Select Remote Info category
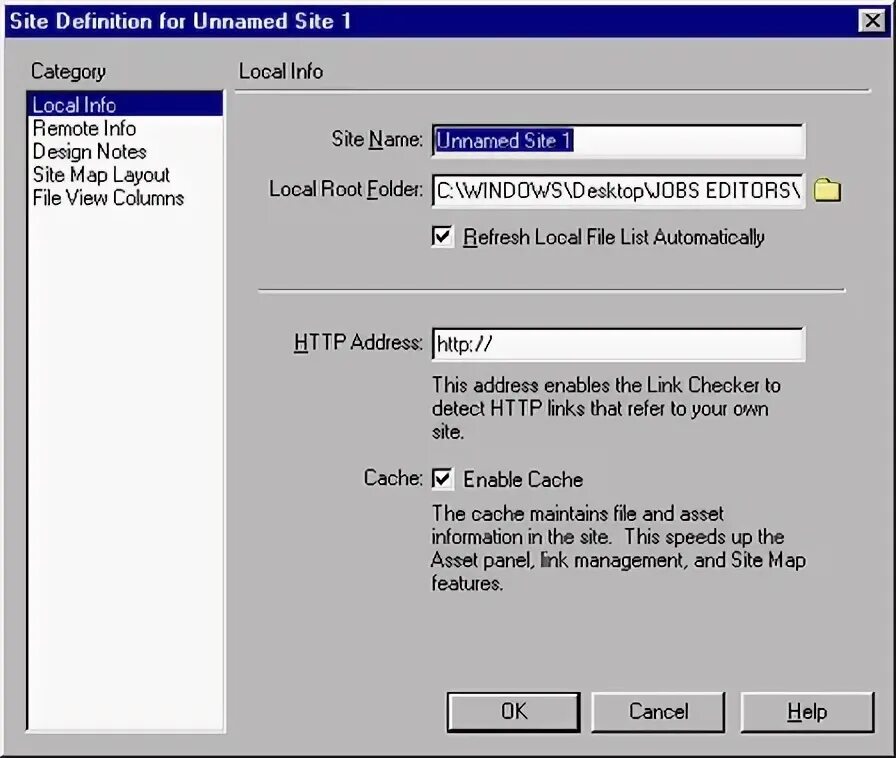 point(125,128)
